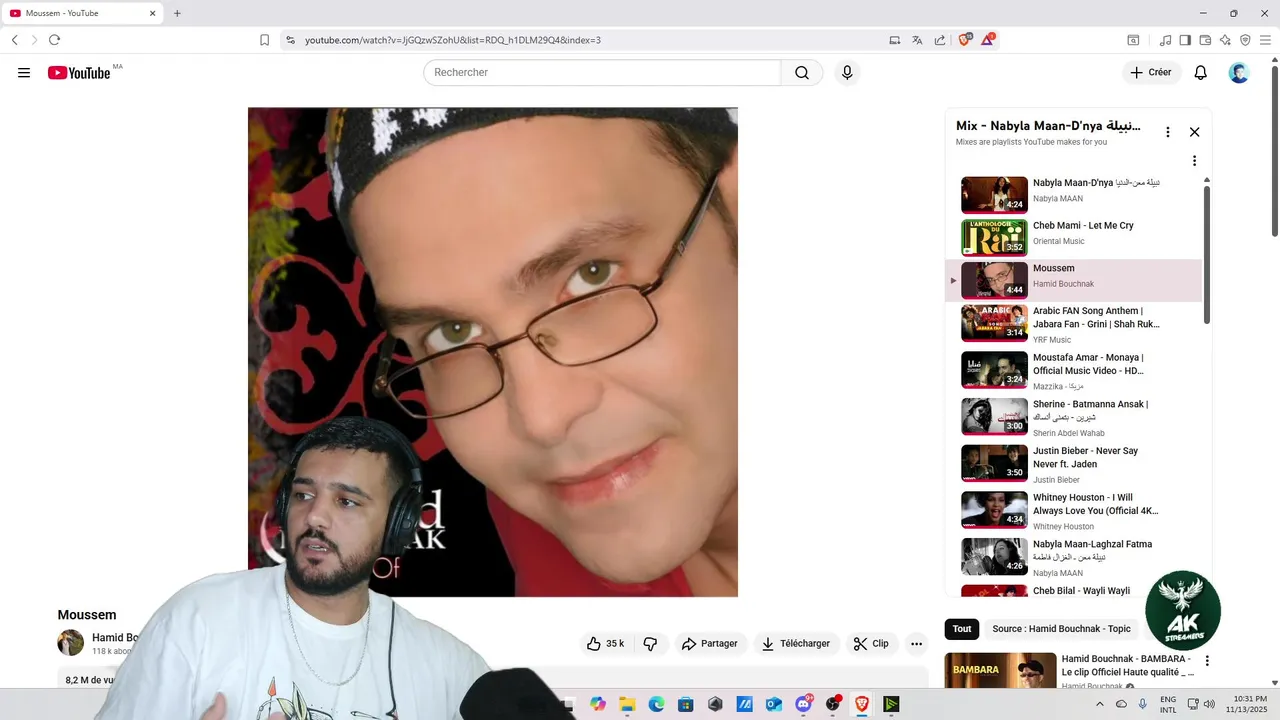This screenshot has width=1280, height=720.
Task: Open the YouTube guide hamburger menu
Action: [x=24, y=73]
